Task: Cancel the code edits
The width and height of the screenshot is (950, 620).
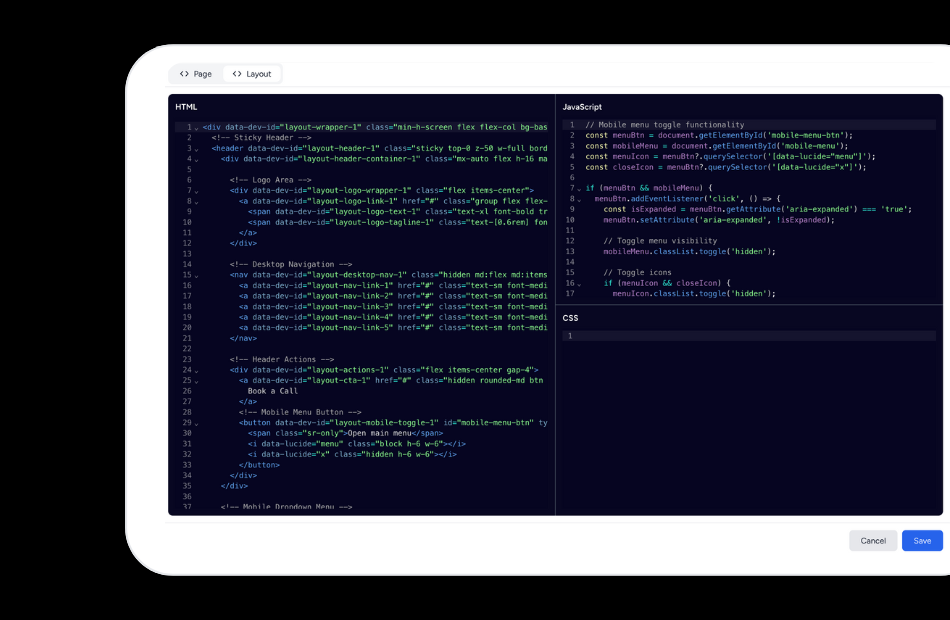Action: 873,540
